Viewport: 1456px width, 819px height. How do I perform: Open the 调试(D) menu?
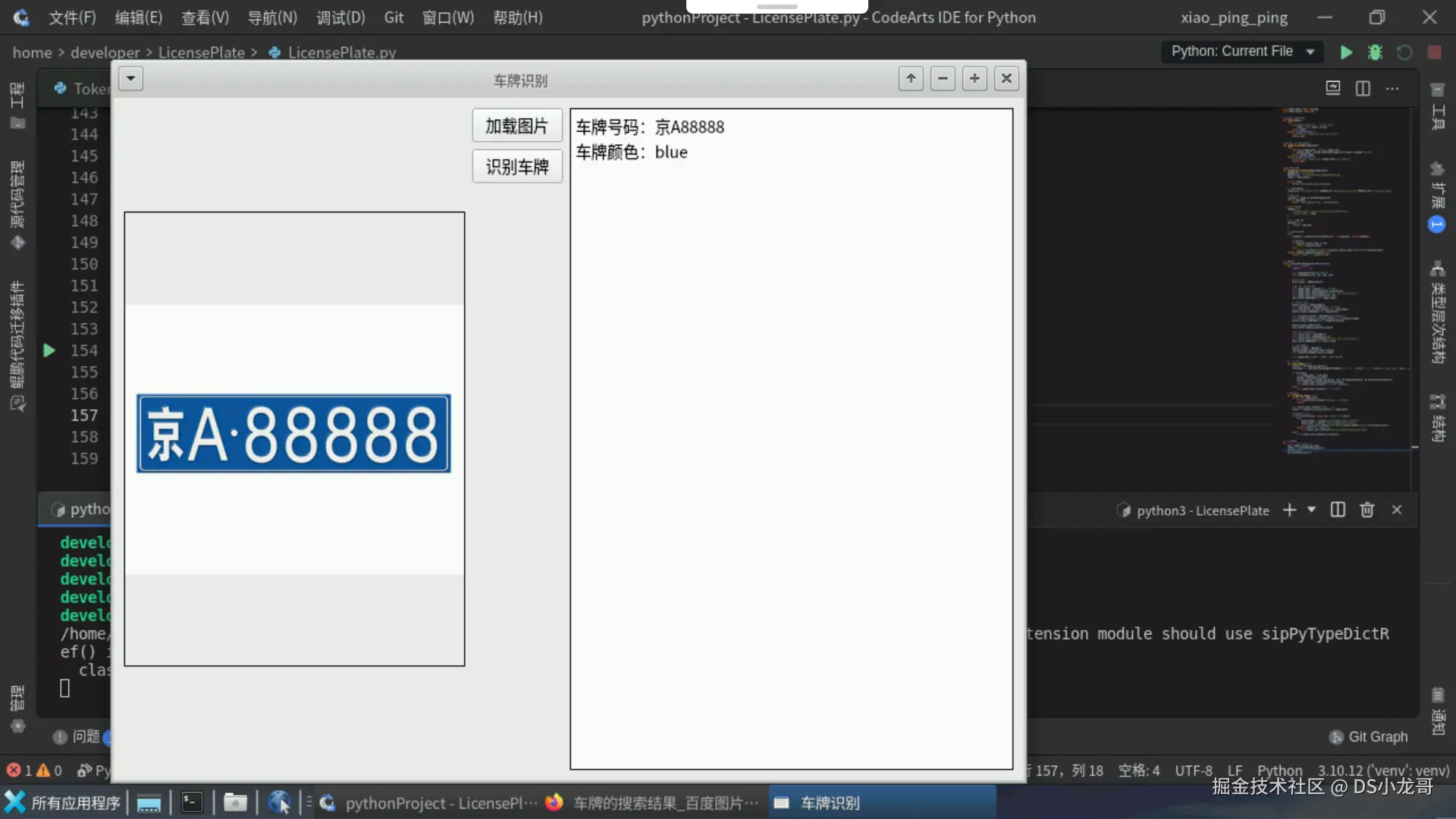(x=340, y=17)
